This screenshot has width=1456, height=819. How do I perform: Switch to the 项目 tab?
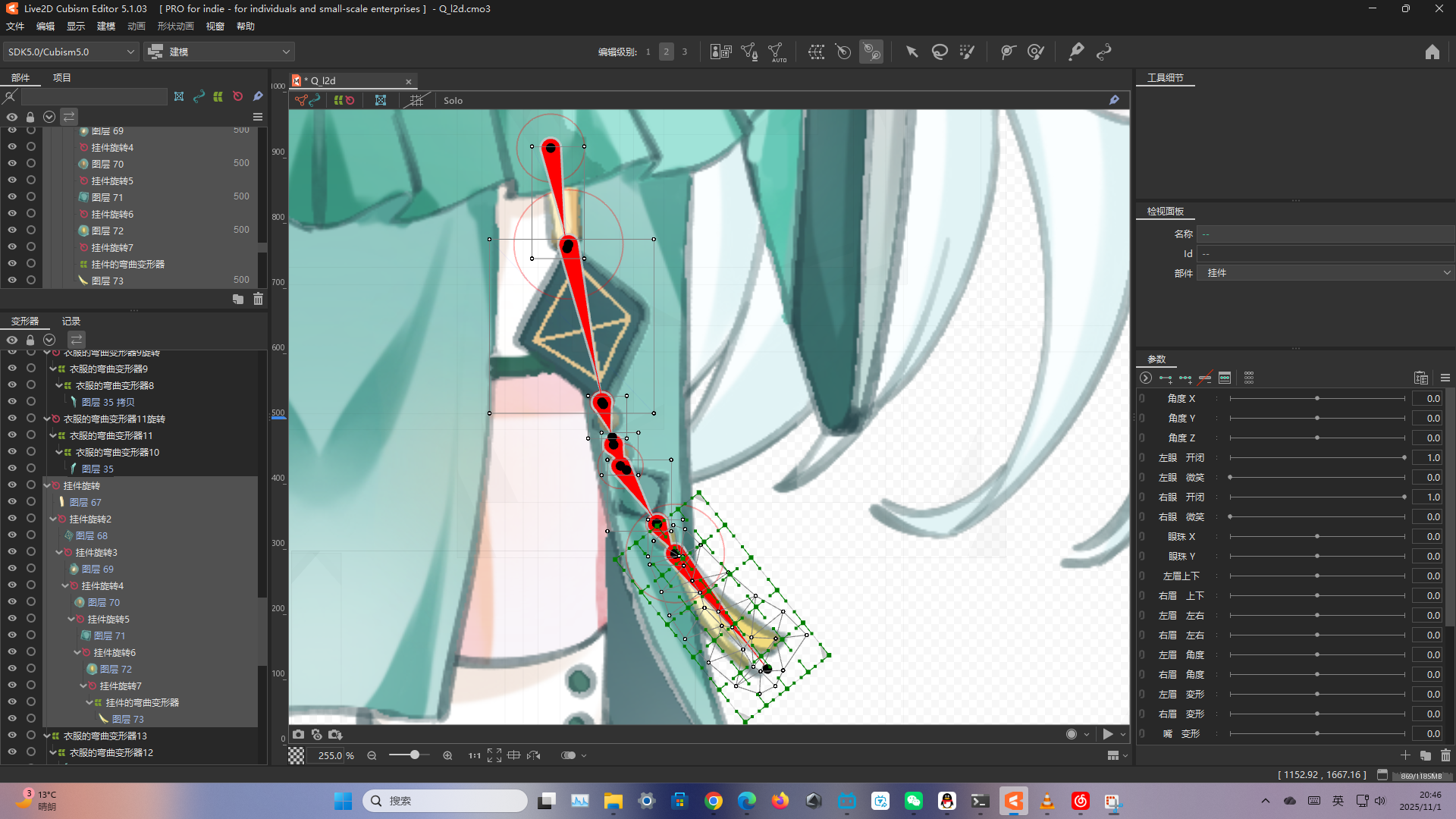(x=61, y=77)
